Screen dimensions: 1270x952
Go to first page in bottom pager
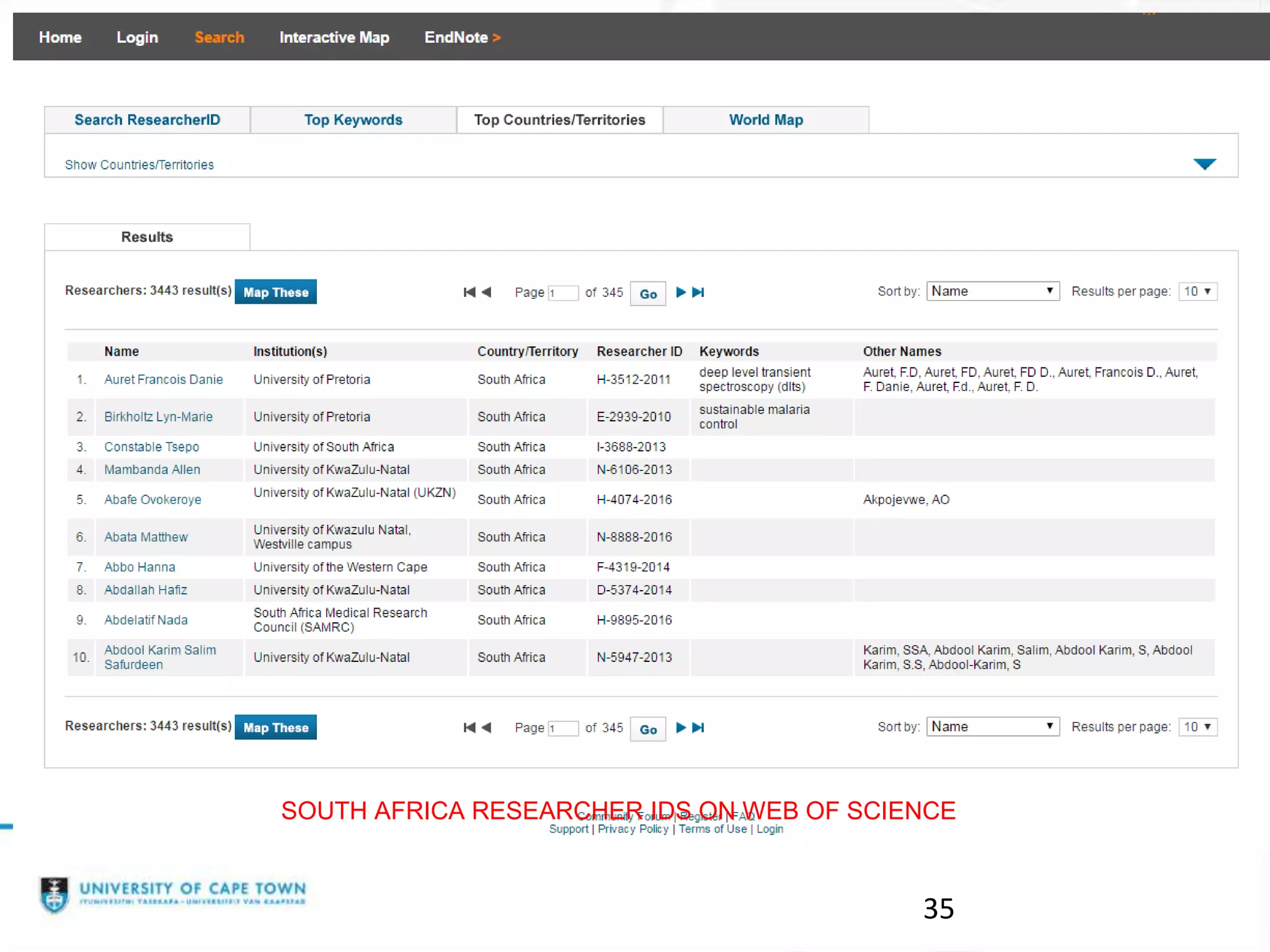(x=469, y=728)
